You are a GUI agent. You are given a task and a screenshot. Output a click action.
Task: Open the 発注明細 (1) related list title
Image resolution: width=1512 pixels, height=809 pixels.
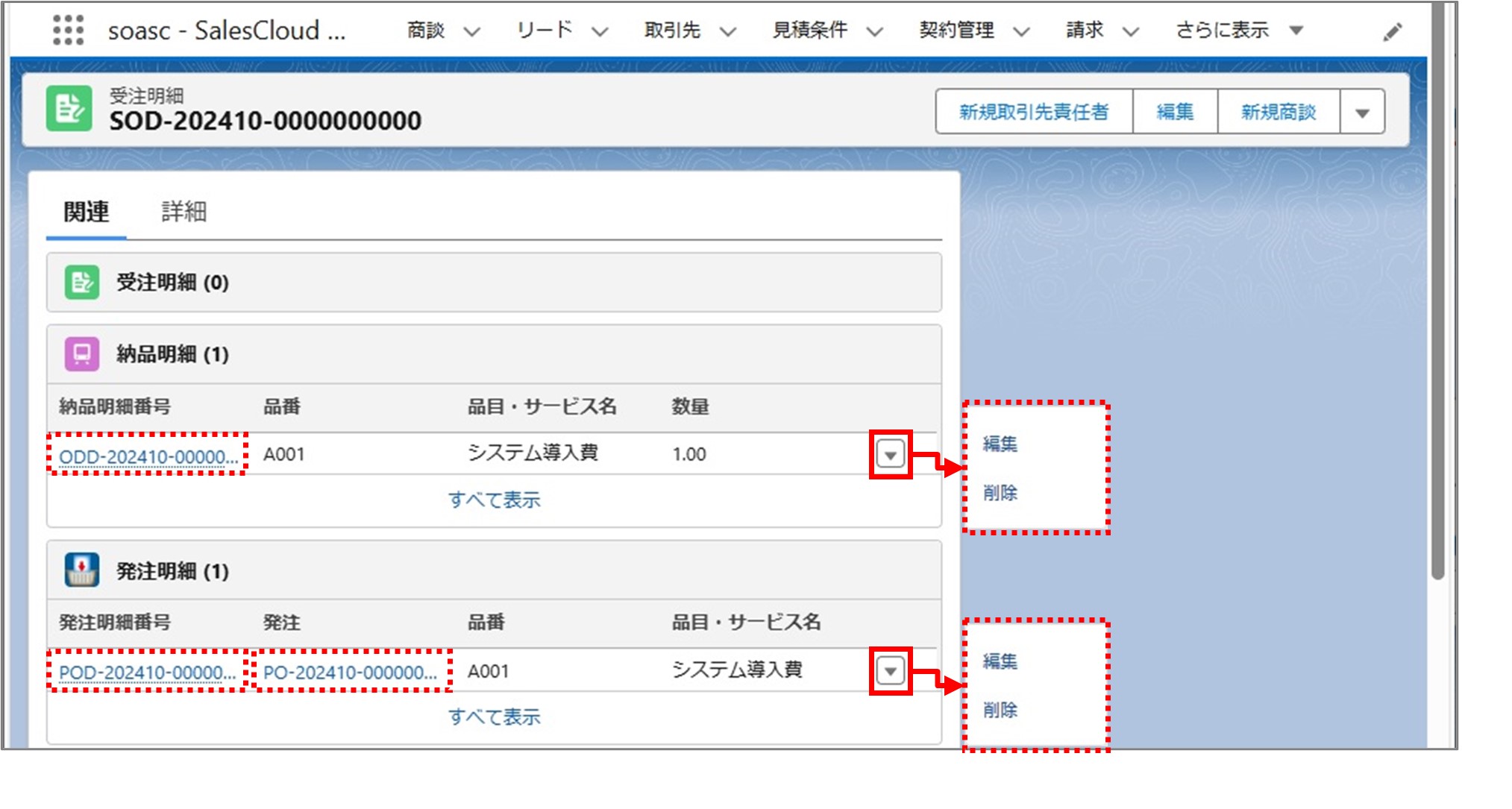pos(172,571)
